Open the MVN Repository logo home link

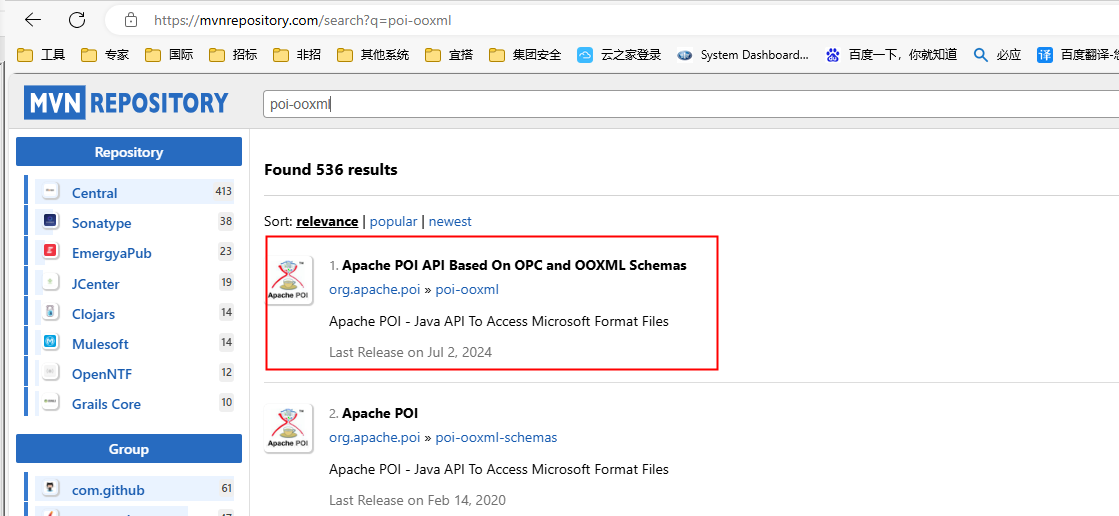[126, 103]
